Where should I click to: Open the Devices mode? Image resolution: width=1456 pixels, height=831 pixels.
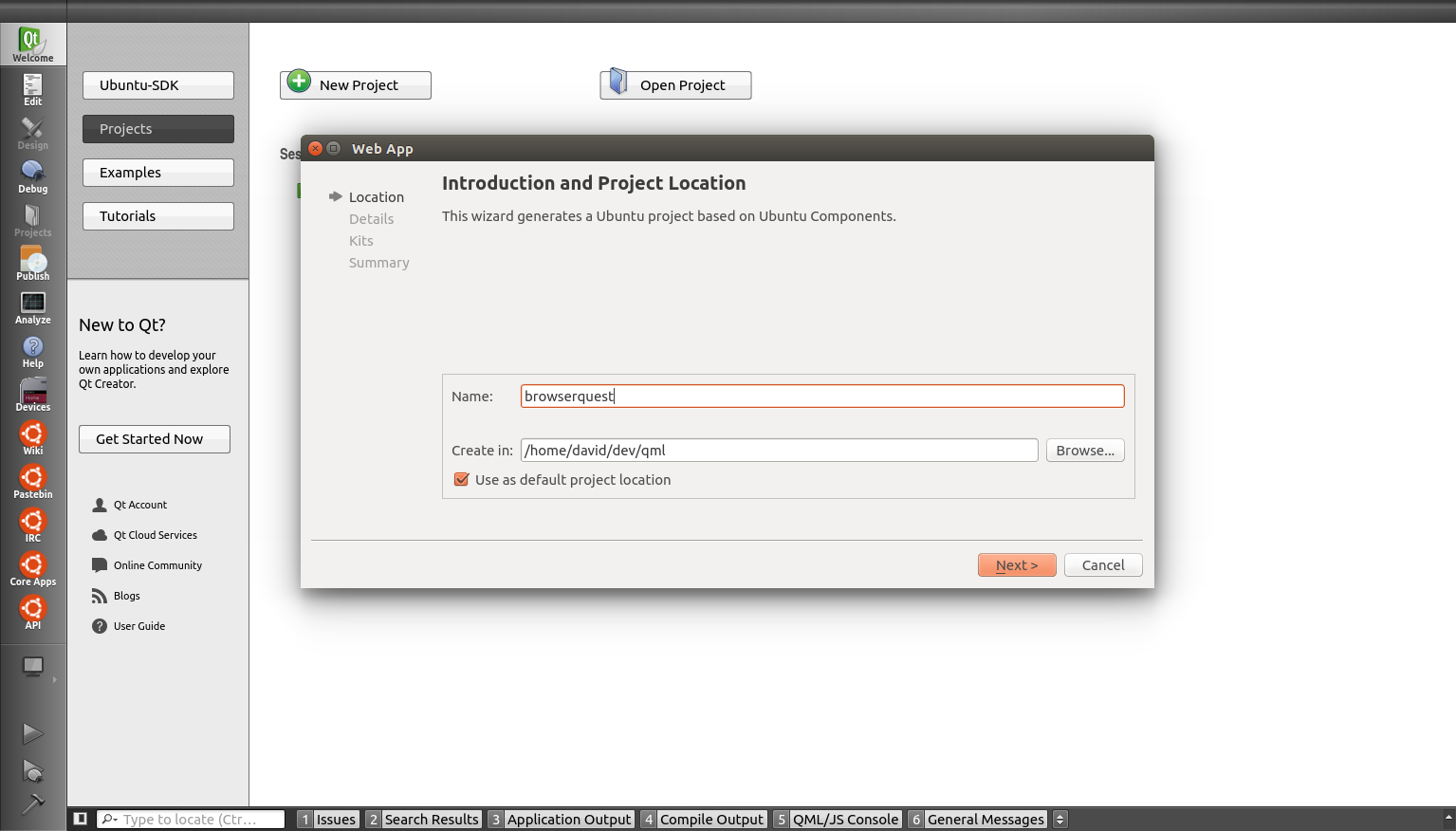click(x=32, y=395)
